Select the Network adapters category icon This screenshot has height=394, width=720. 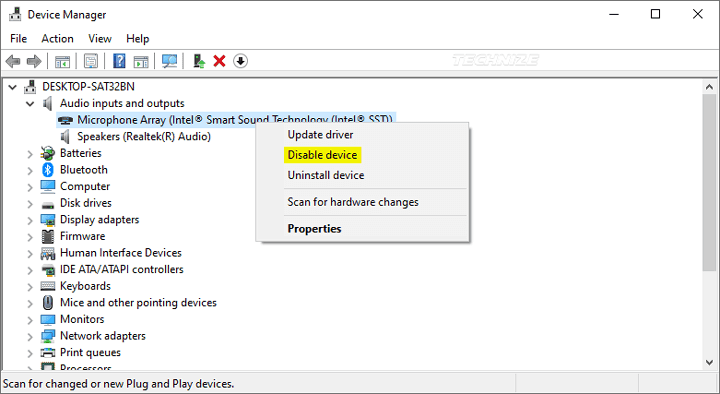coord(48,336)
